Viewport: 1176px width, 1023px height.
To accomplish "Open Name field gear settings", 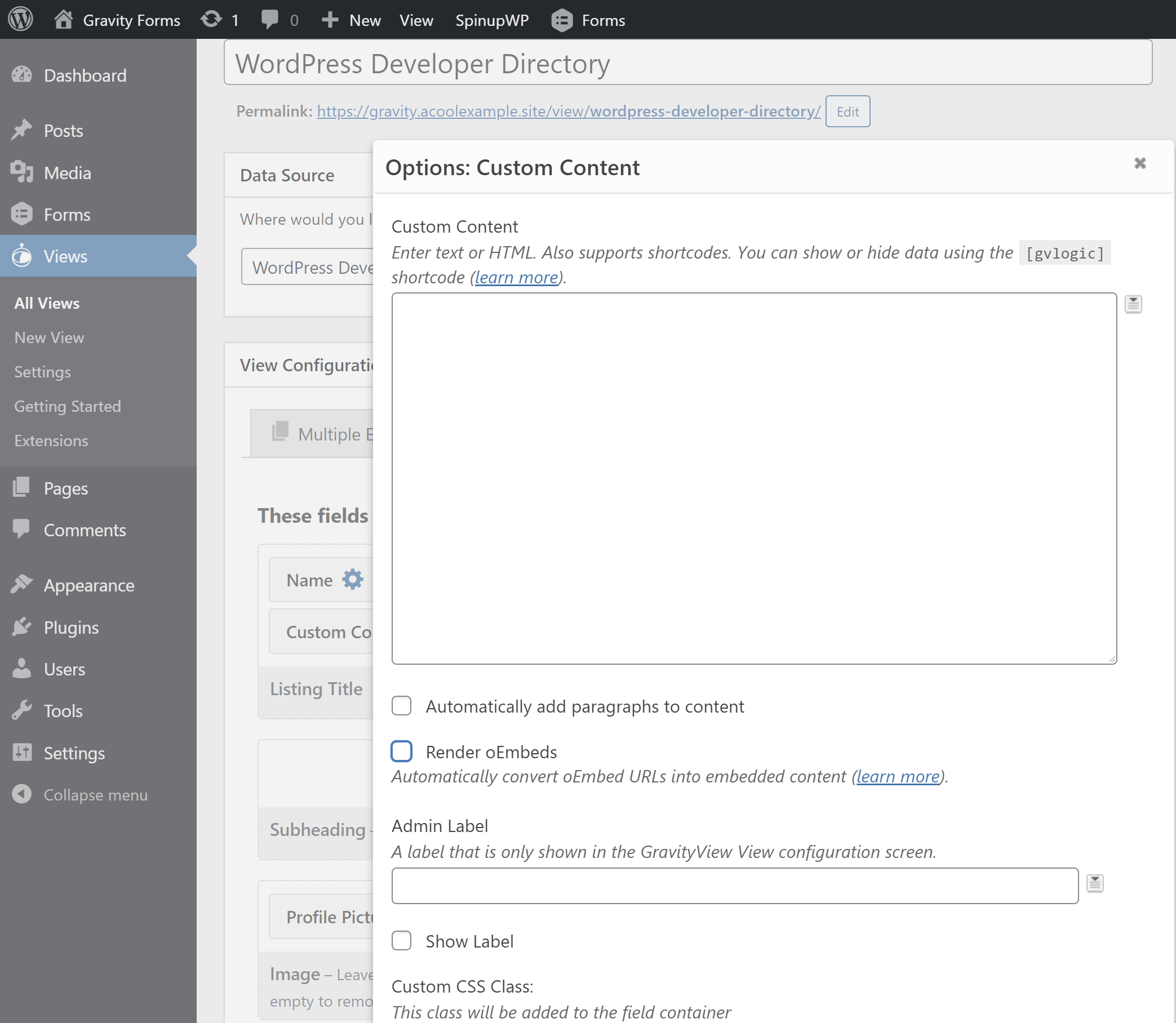I will pyautogui.click(x=352, y=580).
